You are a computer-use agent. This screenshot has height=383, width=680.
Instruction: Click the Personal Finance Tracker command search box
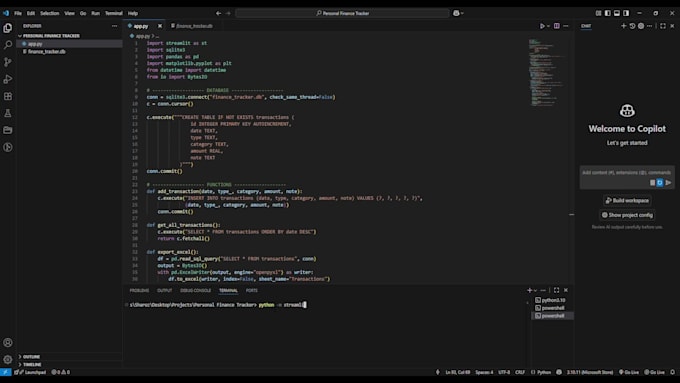(343, 13)
